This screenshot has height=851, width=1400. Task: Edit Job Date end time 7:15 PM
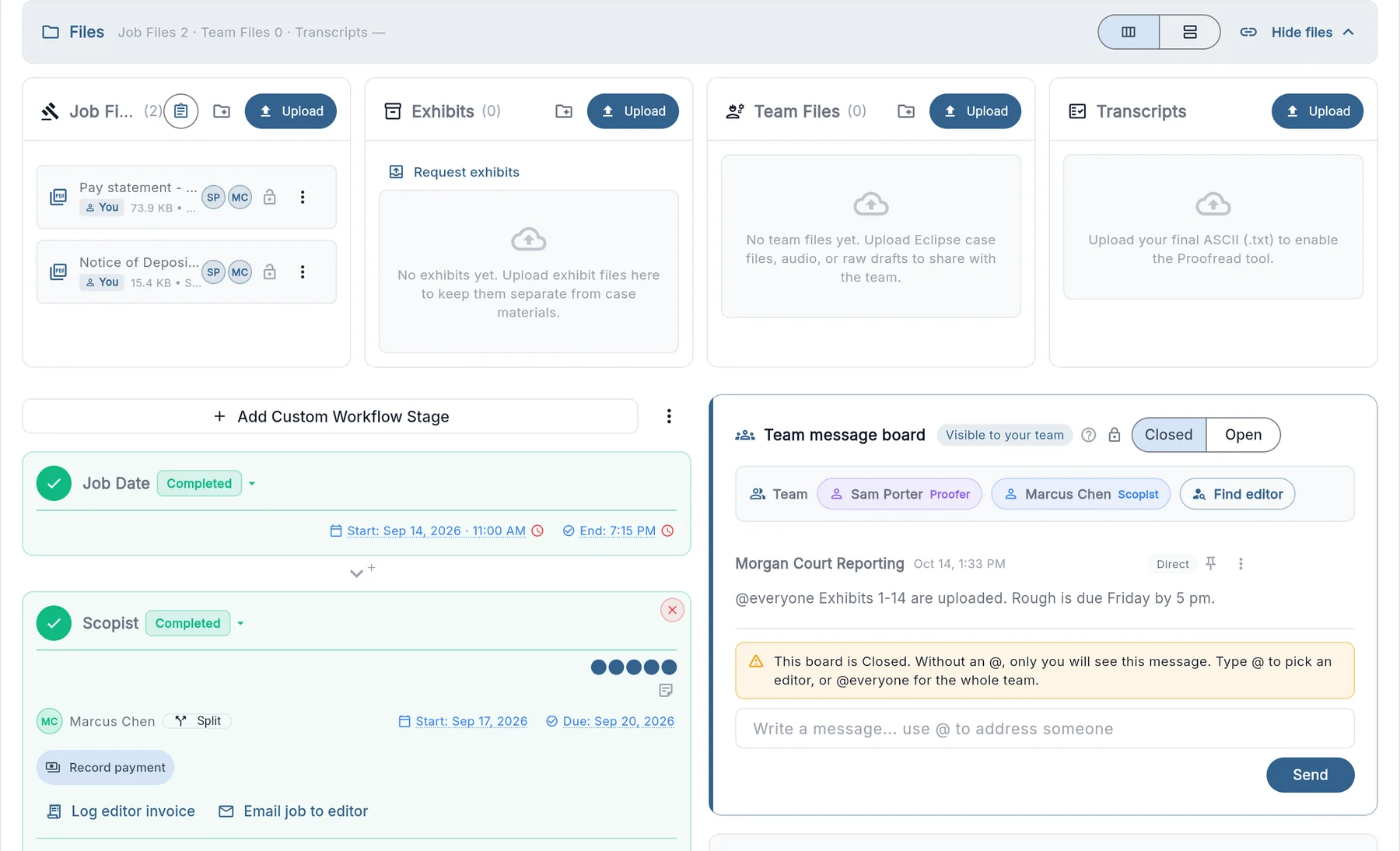tap(618, 531)
